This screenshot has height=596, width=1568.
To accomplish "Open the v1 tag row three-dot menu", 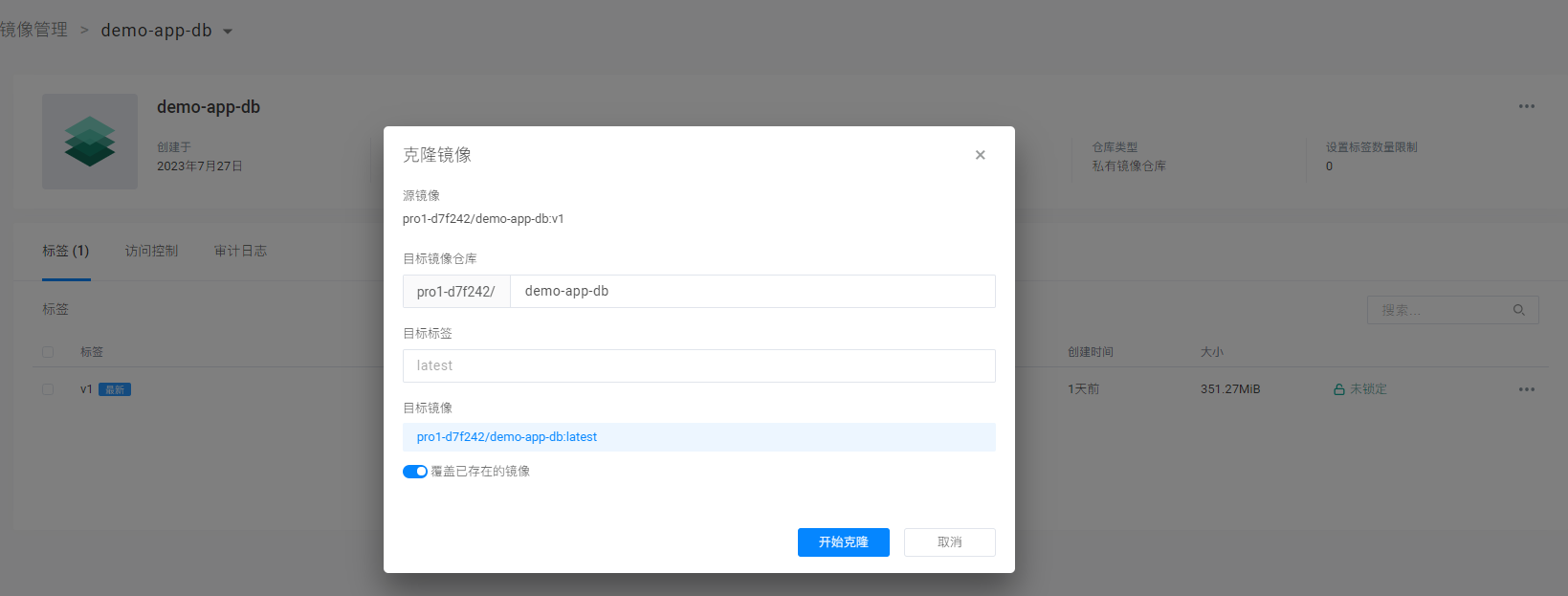I will click(1526, 389).
